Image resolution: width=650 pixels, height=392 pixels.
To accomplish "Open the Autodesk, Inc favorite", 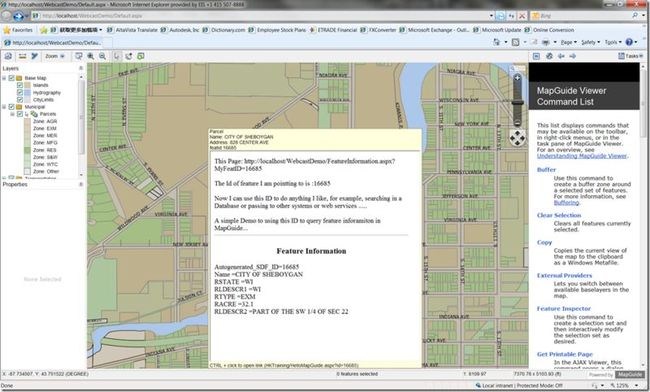I will pos(180,30).
